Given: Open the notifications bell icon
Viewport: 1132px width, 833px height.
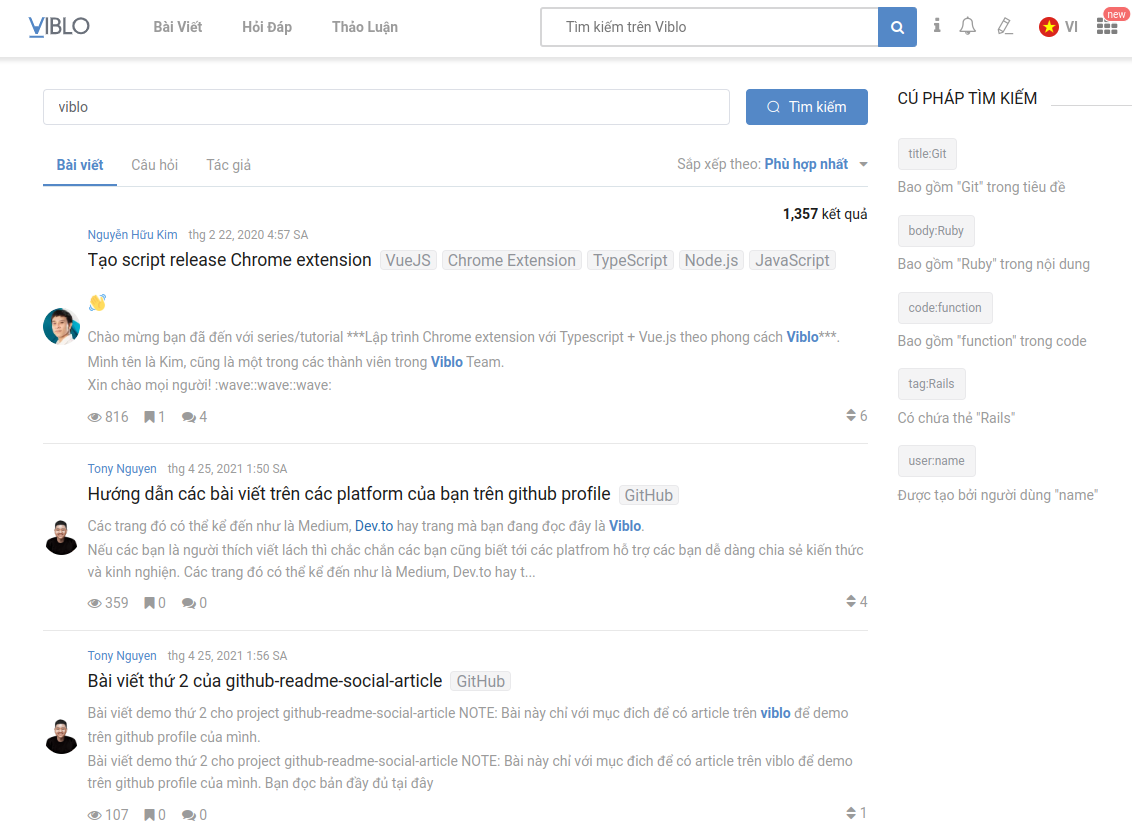Looking at the screenshot, I should pos(967,26).
